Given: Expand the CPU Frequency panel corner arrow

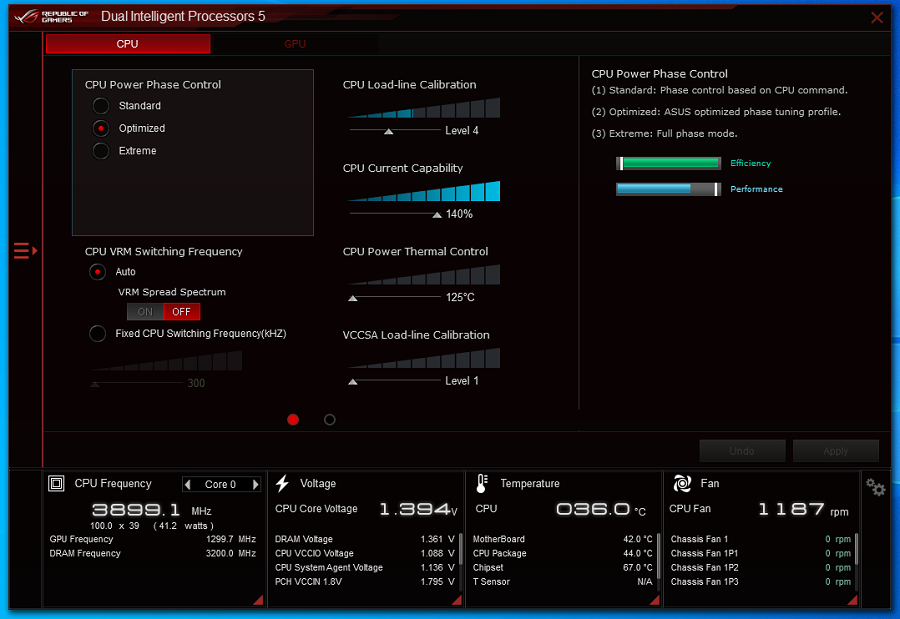Looking at the screenshot, I should pyautogui.click(x=258, y=600).
